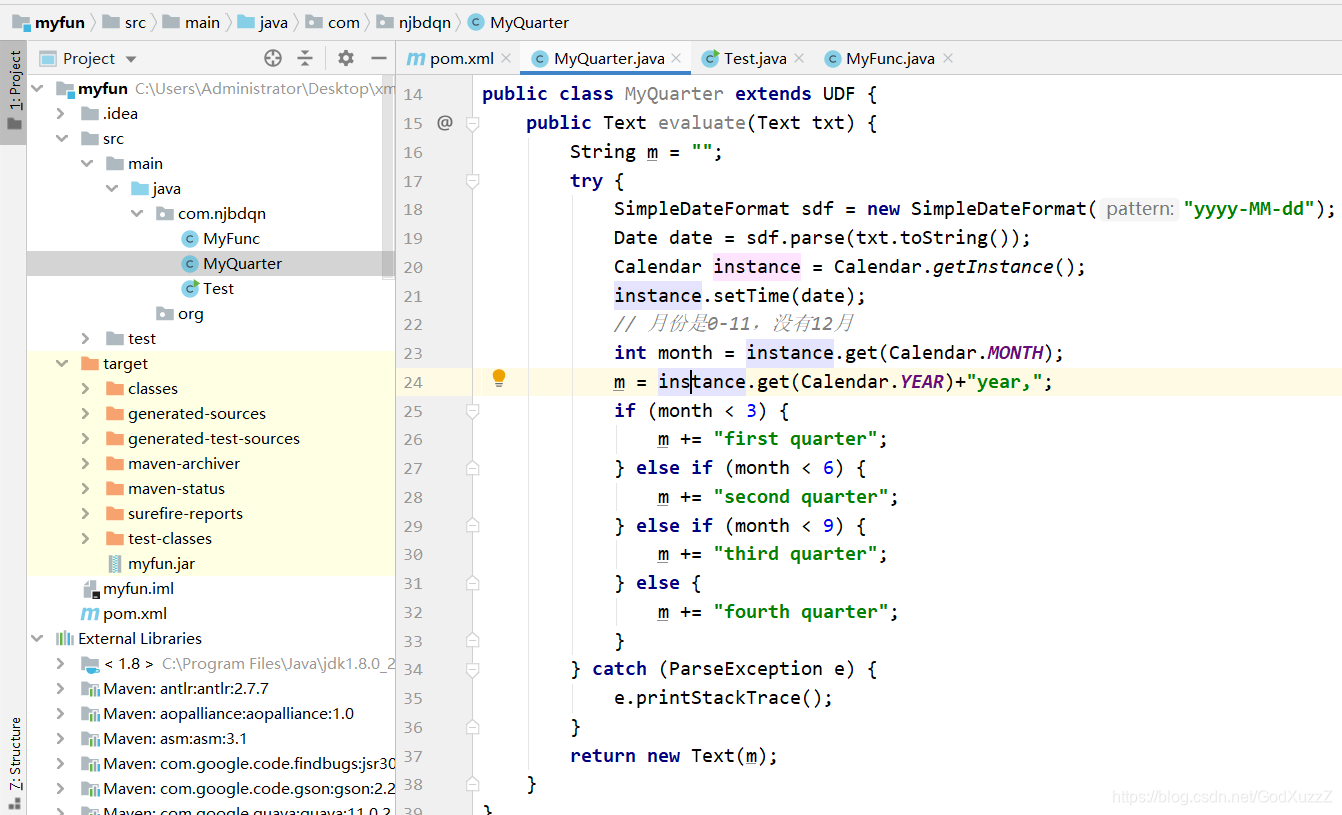The height and width of the screenshot is (815, 1342).
Task: Open the Project view dropdown
Action: 131,59
